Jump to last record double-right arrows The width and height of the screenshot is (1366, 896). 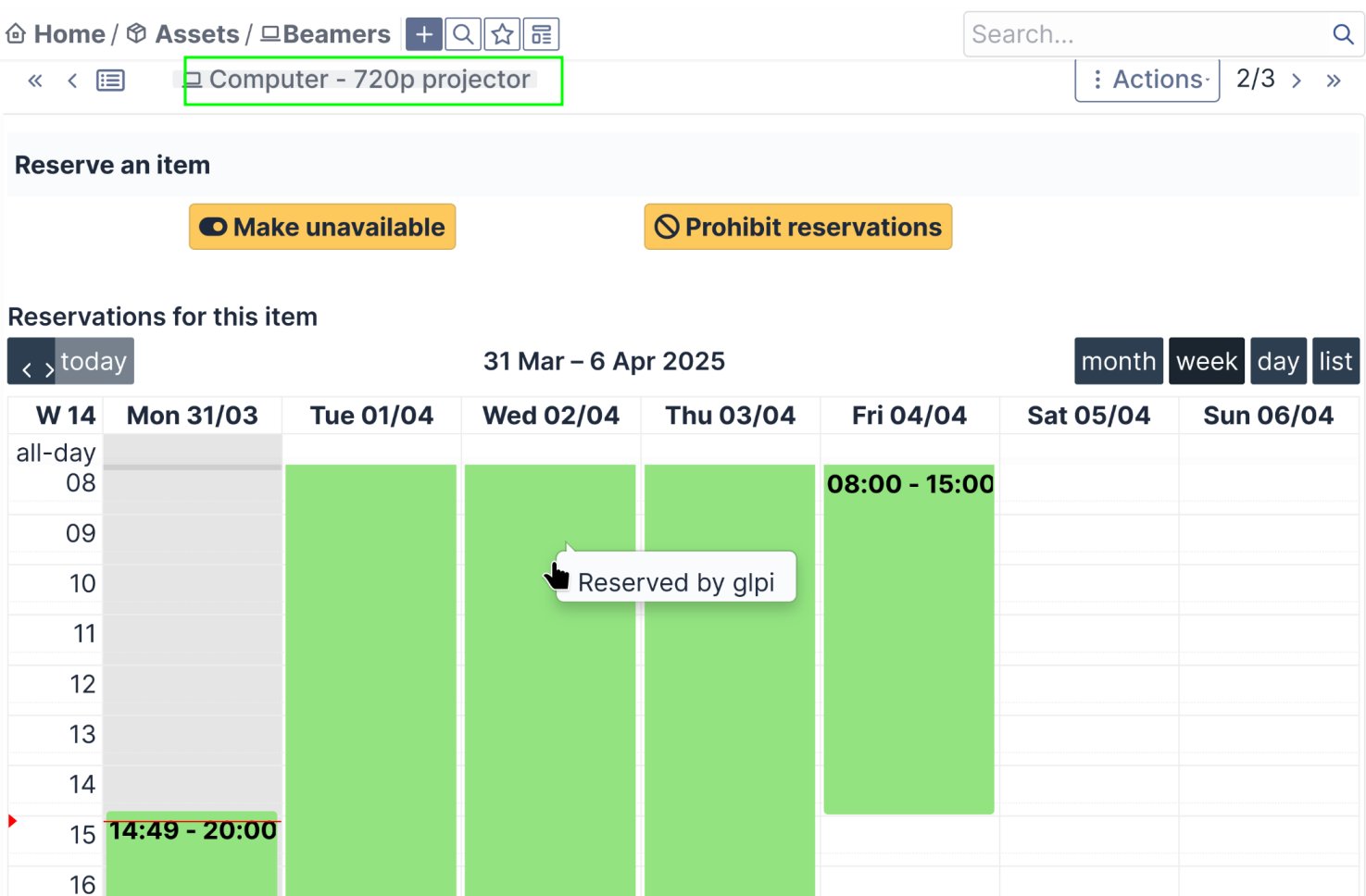1333,81
